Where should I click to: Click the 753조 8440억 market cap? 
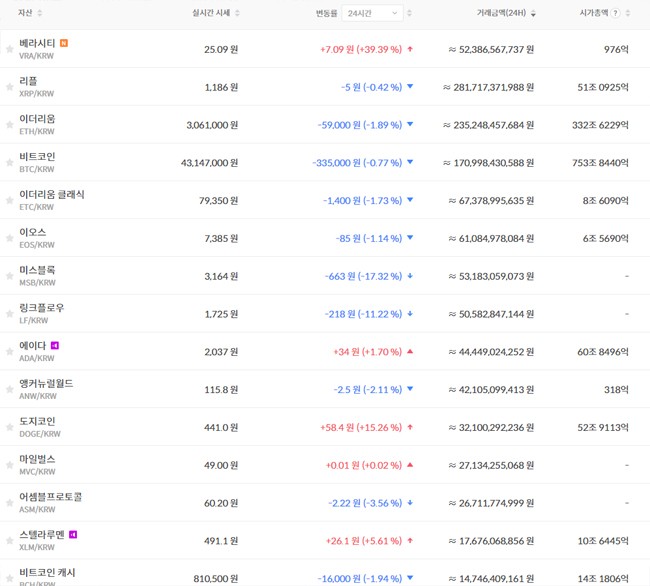[600, 163]
